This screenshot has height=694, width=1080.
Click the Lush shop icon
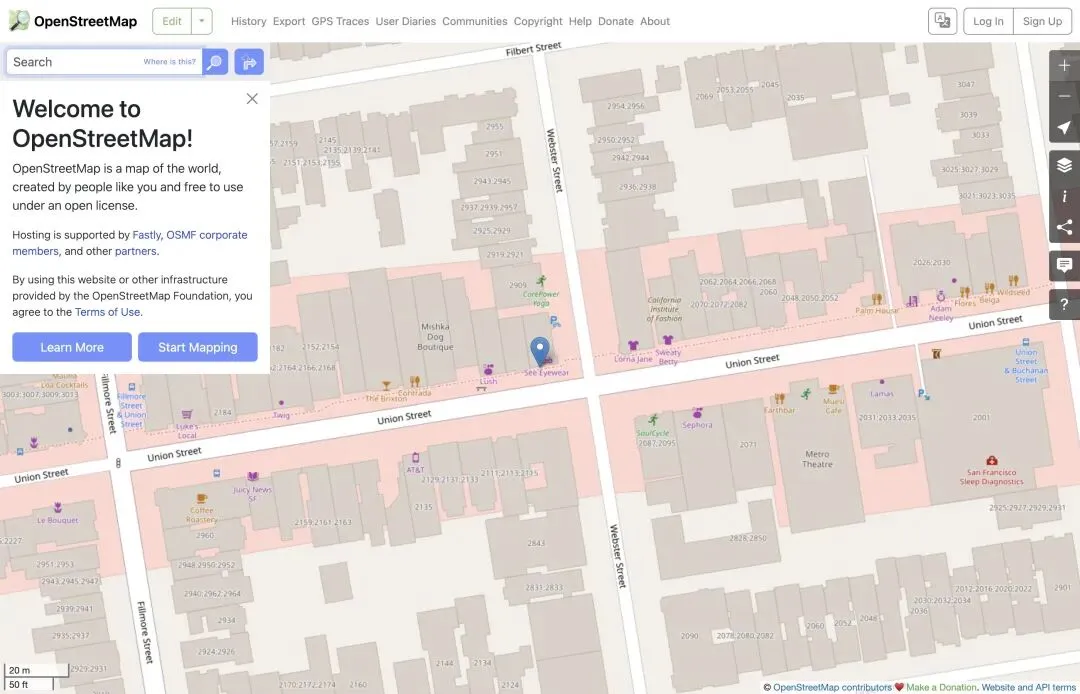coord(488,370)
